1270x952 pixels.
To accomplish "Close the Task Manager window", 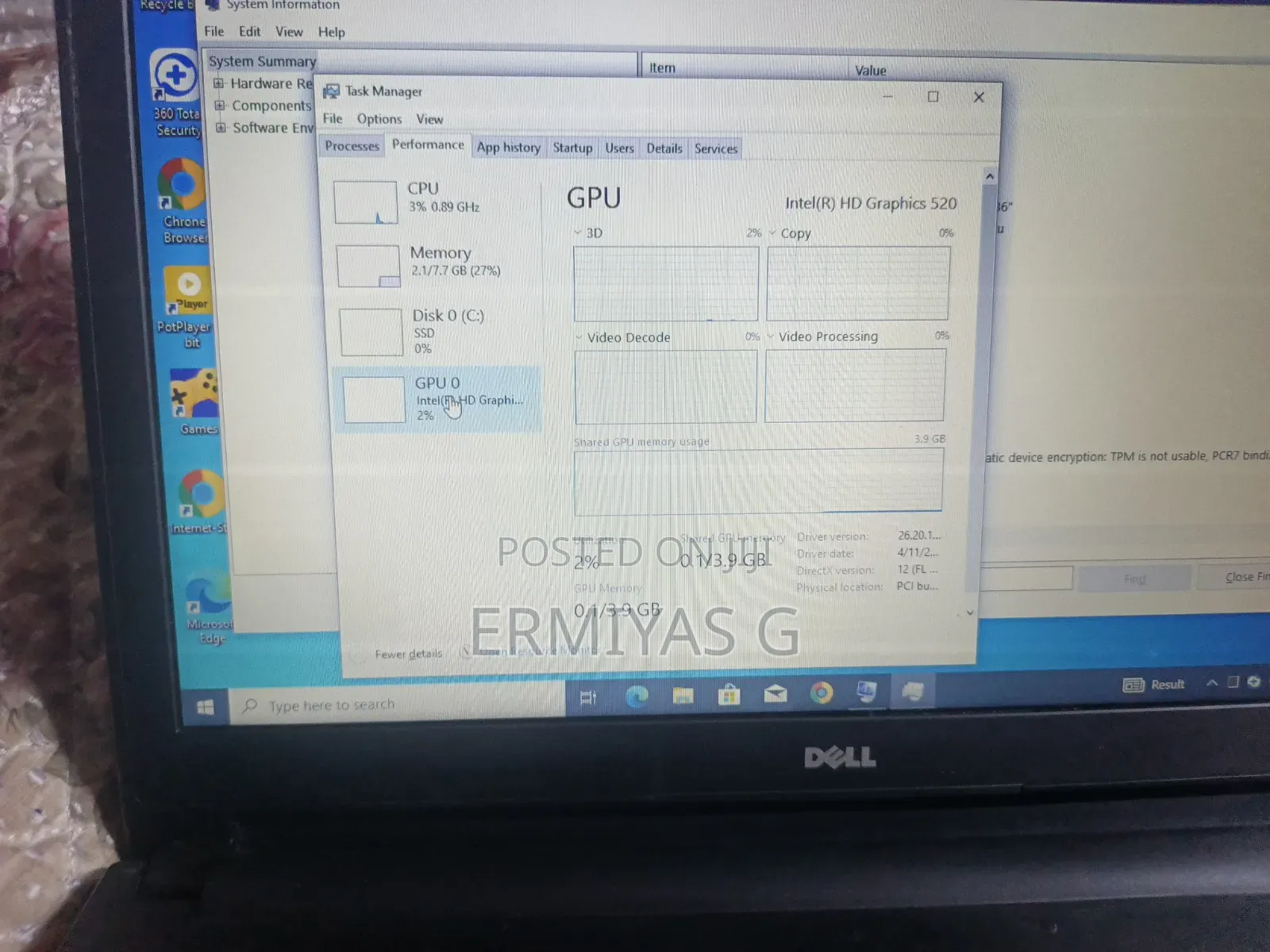I will pyautogui.click(x=979, y=97).
